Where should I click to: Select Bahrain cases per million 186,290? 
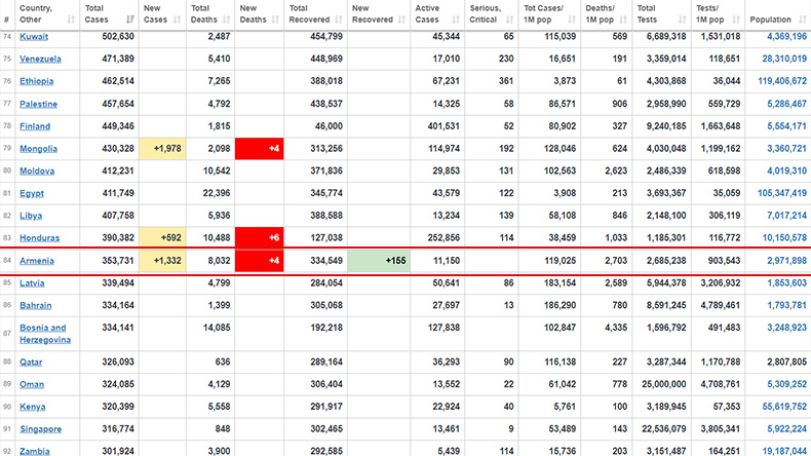(560, 305)
